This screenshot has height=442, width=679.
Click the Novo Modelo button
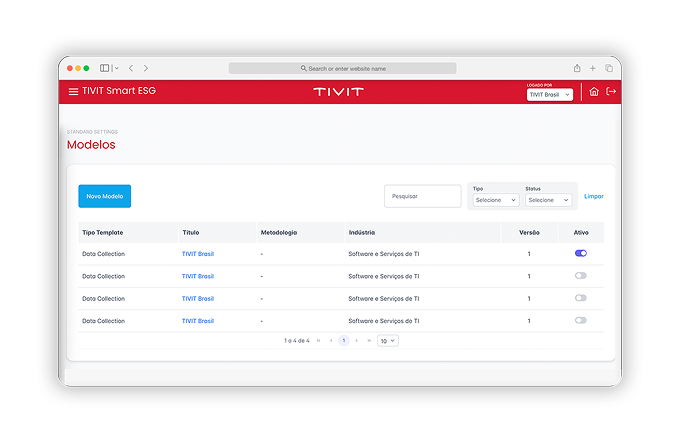[105, 196]
